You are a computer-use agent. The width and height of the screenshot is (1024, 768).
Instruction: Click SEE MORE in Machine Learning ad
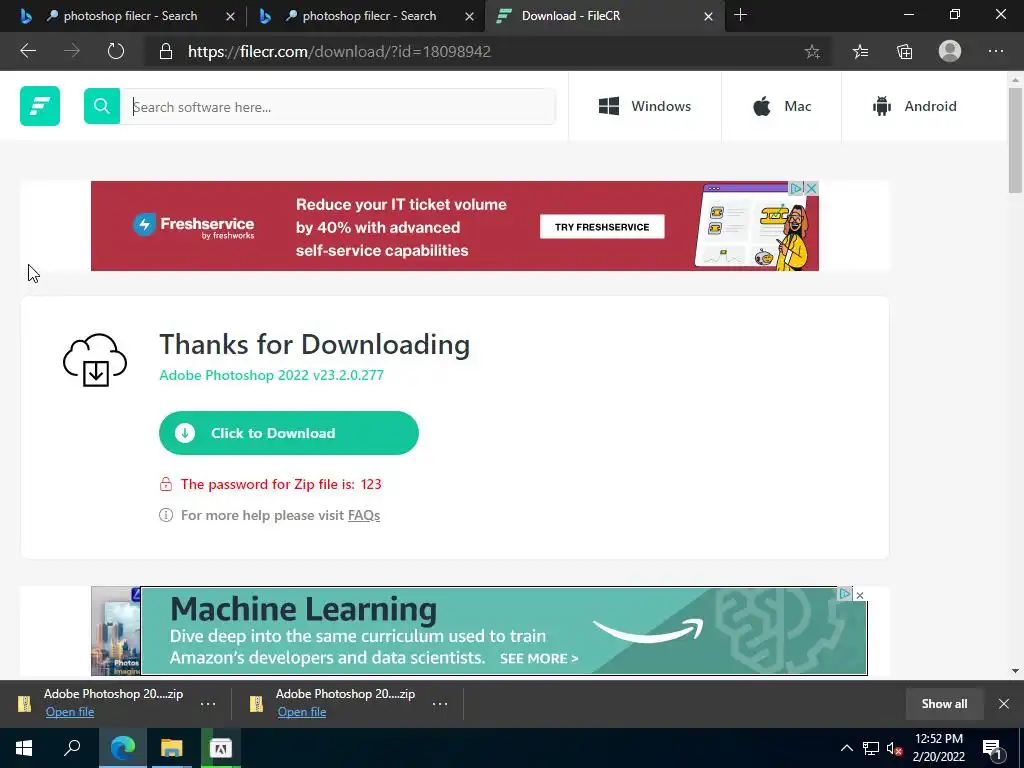tap(539, 658)
